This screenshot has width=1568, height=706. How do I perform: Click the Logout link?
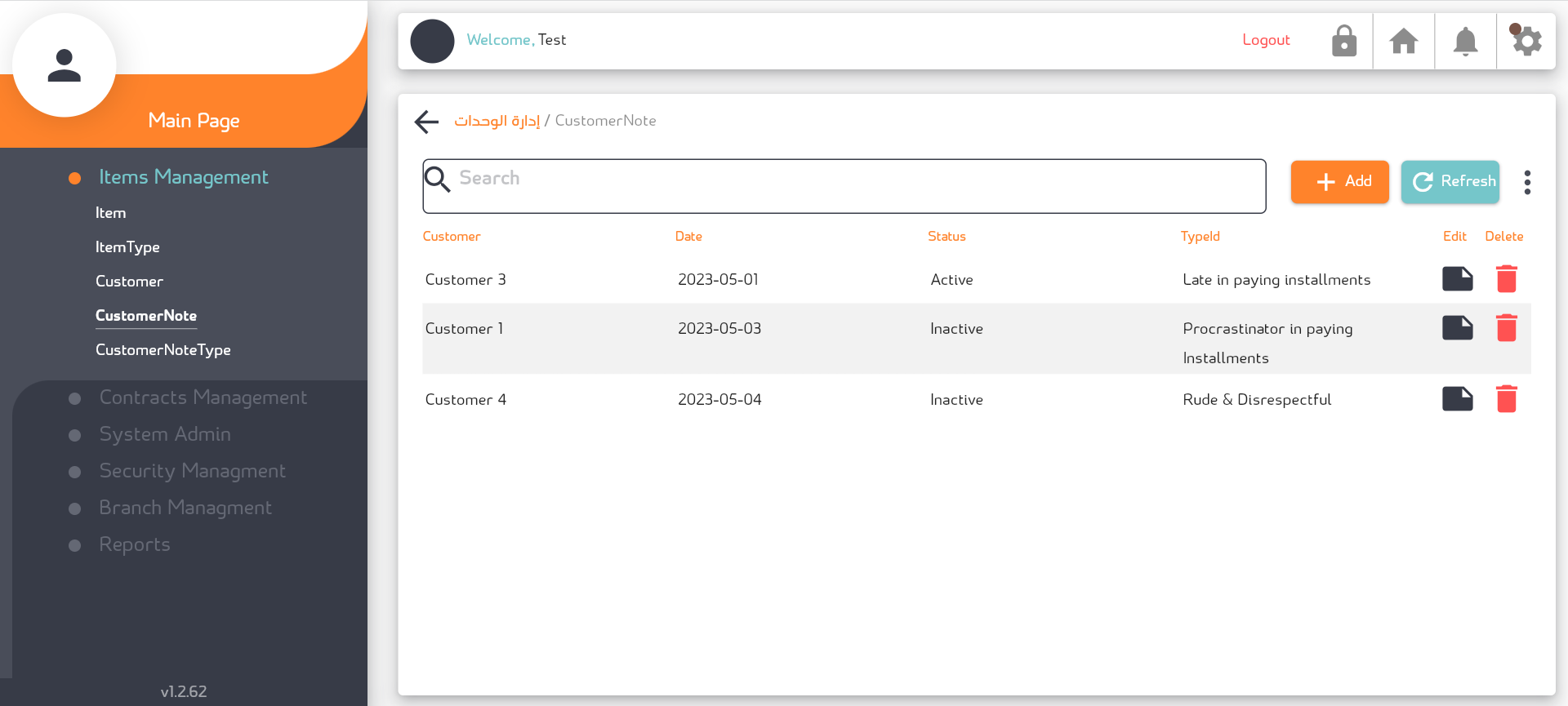coord(1266,40)
